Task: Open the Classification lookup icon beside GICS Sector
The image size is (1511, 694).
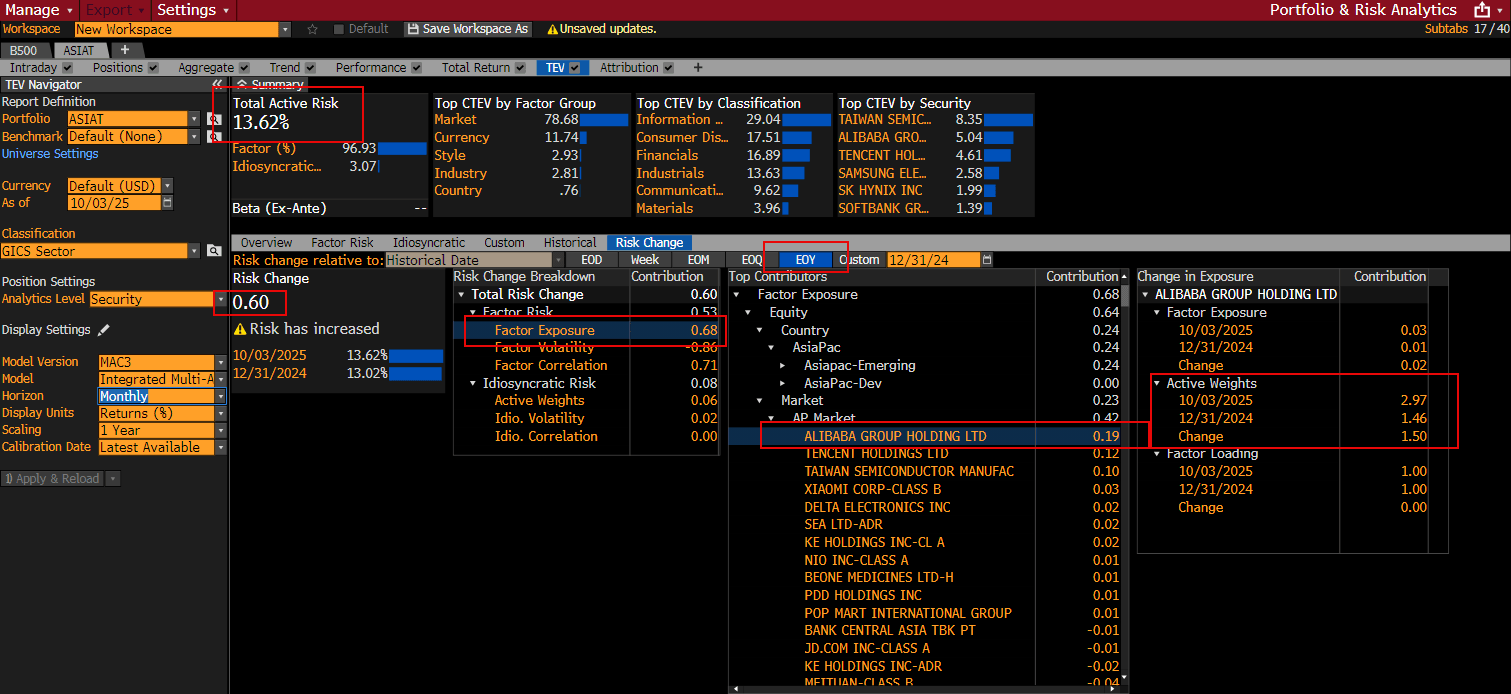Action: click(213, 251)
